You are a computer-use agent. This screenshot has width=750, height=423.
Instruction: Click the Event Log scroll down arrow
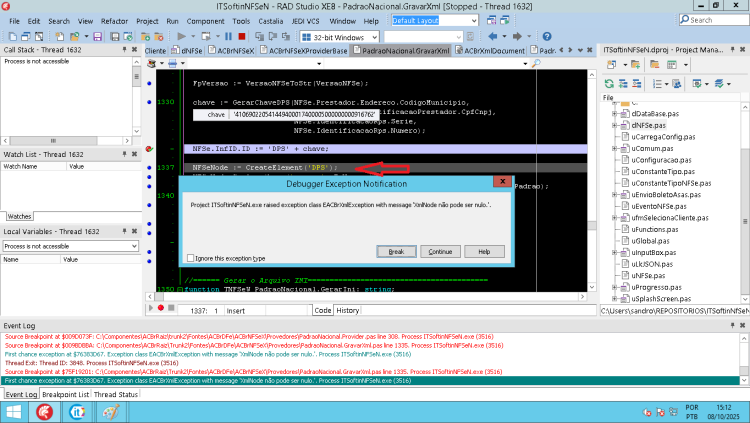[x=744, y=380]
